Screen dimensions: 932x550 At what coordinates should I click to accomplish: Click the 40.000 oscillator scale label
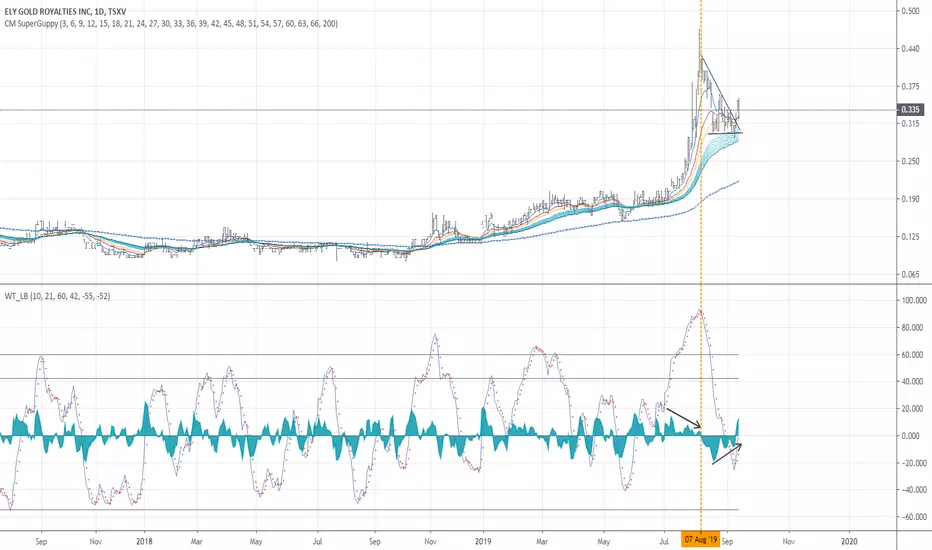[x=912, y=382]
